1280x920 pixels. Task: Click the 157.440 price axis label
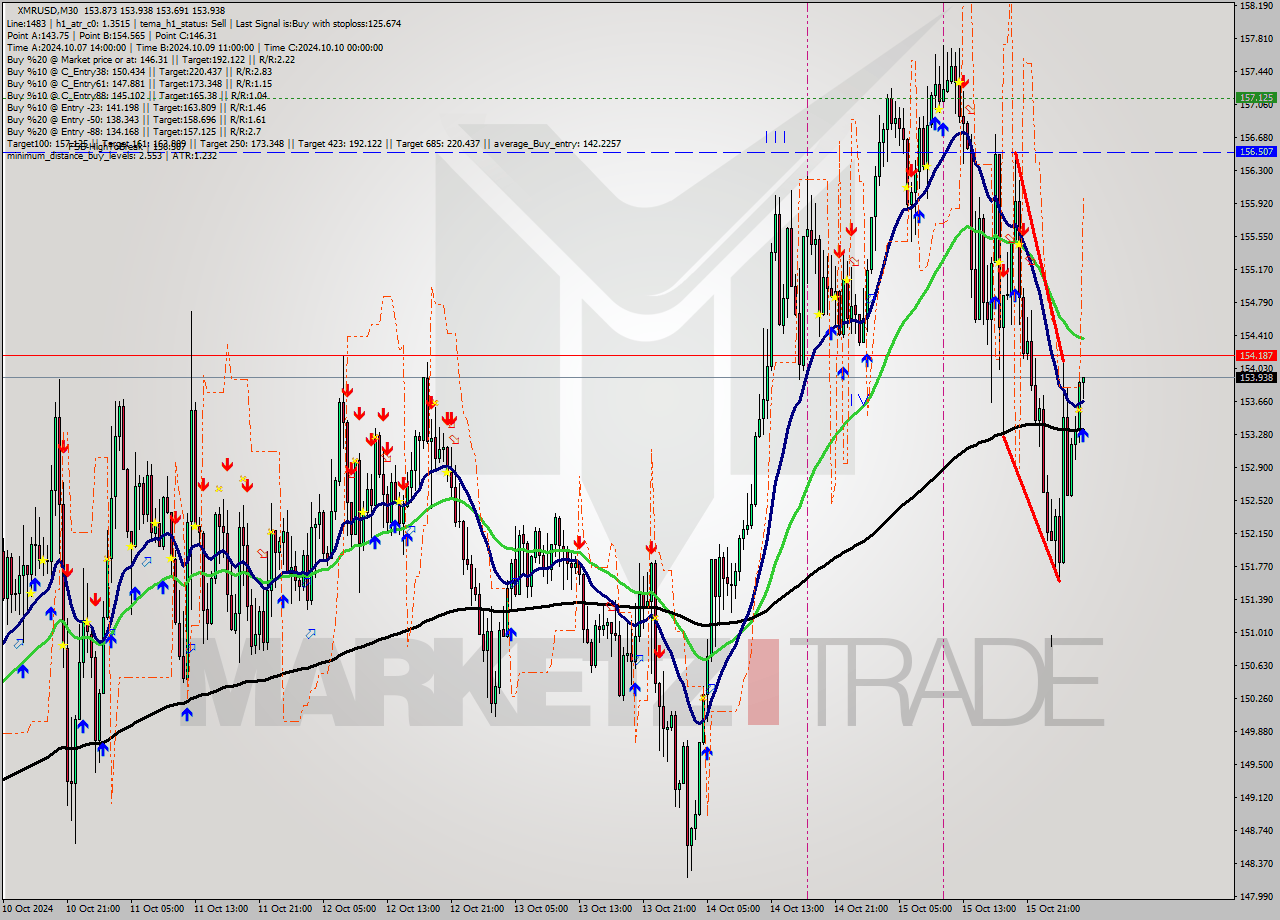click(x=1256, y=72)
